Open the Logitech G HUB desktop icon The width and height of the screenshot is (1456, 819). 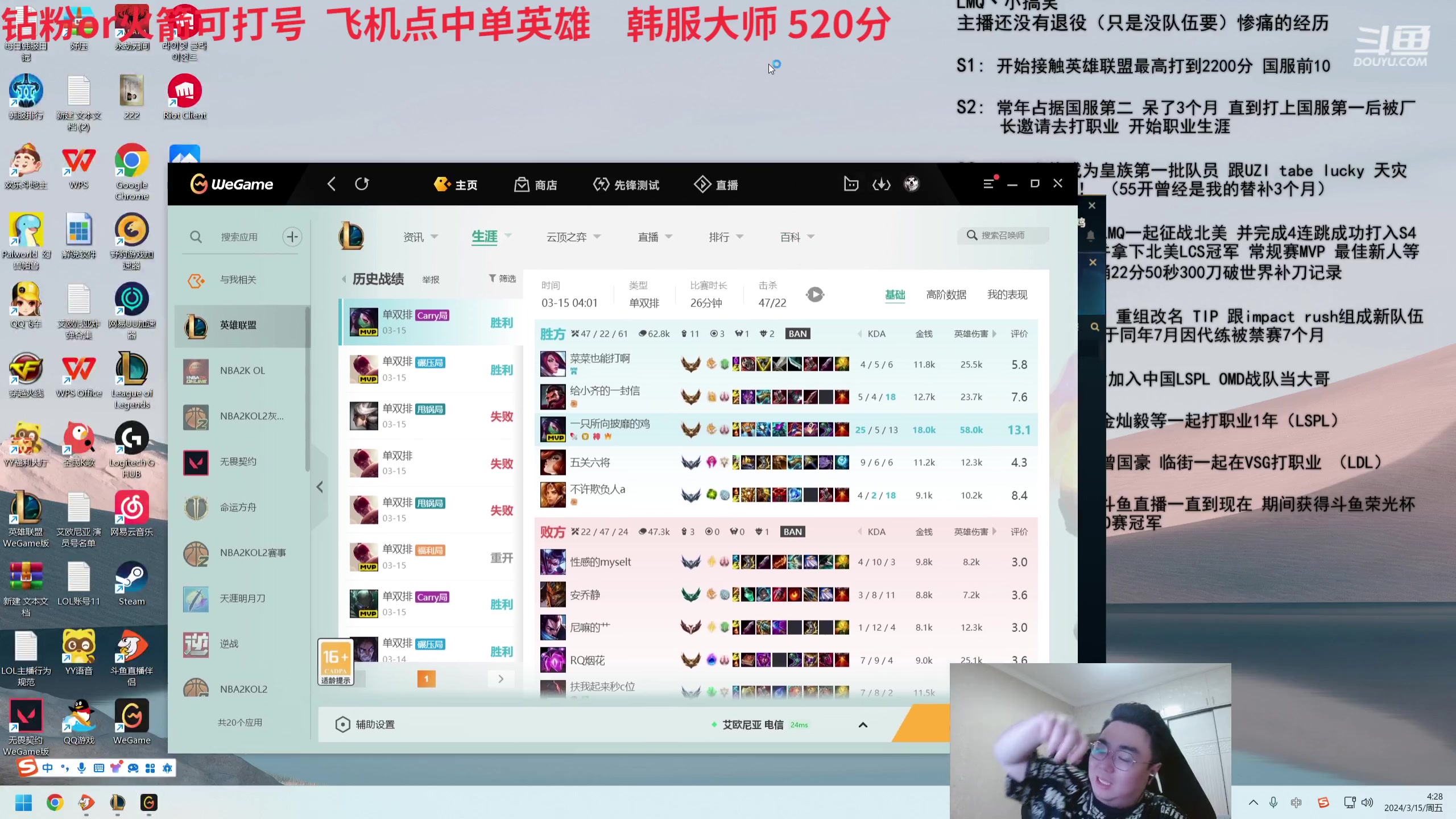coord(131,450)
